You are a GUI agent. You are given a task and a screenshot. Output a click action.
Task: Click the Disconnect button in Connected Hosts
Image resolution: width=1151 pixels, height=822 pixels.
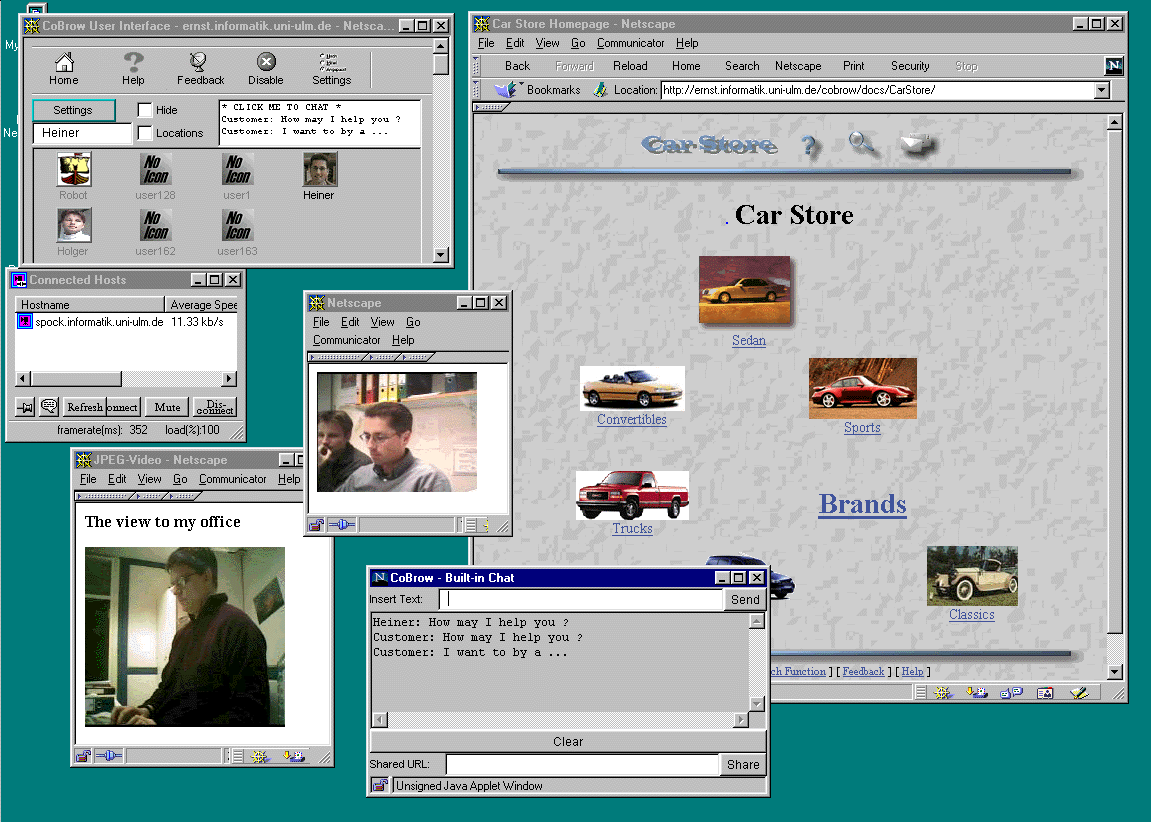pos(215,407)
